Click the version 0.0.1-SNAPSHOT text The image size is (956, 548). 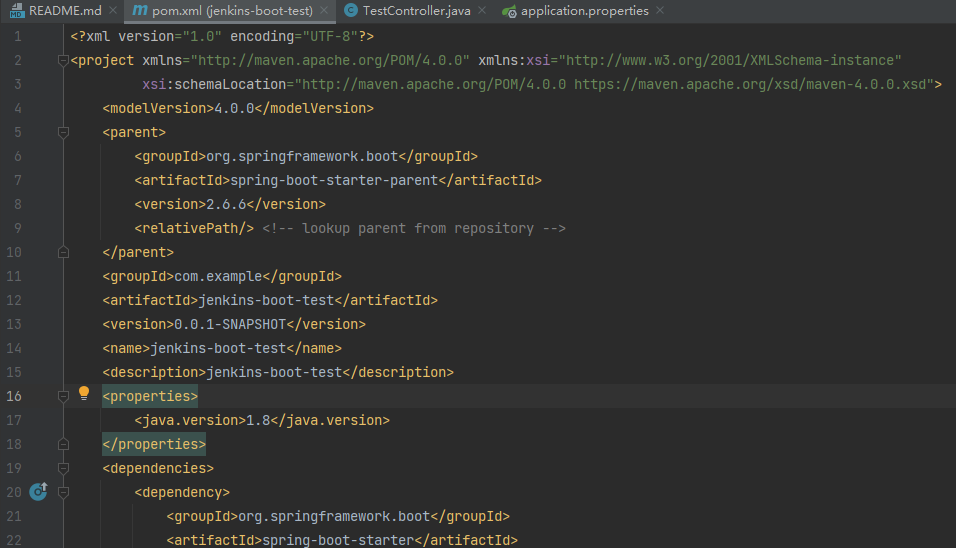pos(230,324)
